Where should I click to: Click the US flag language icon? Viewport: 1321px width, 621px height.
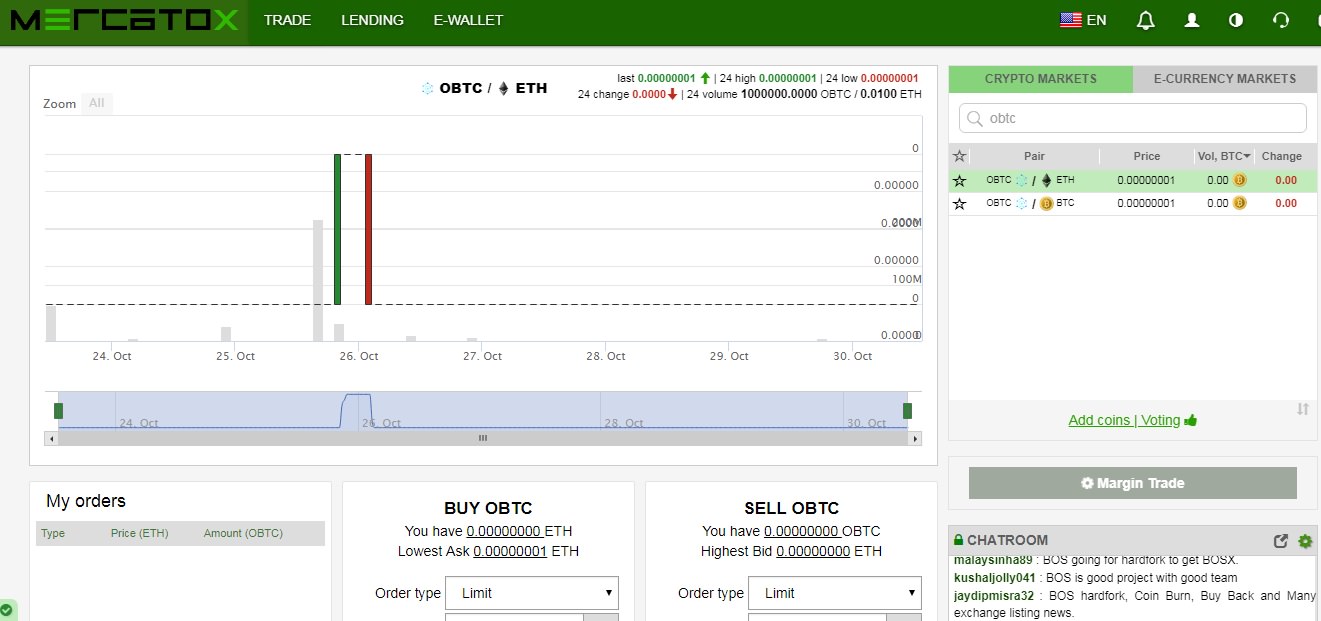coord(1071,20)
